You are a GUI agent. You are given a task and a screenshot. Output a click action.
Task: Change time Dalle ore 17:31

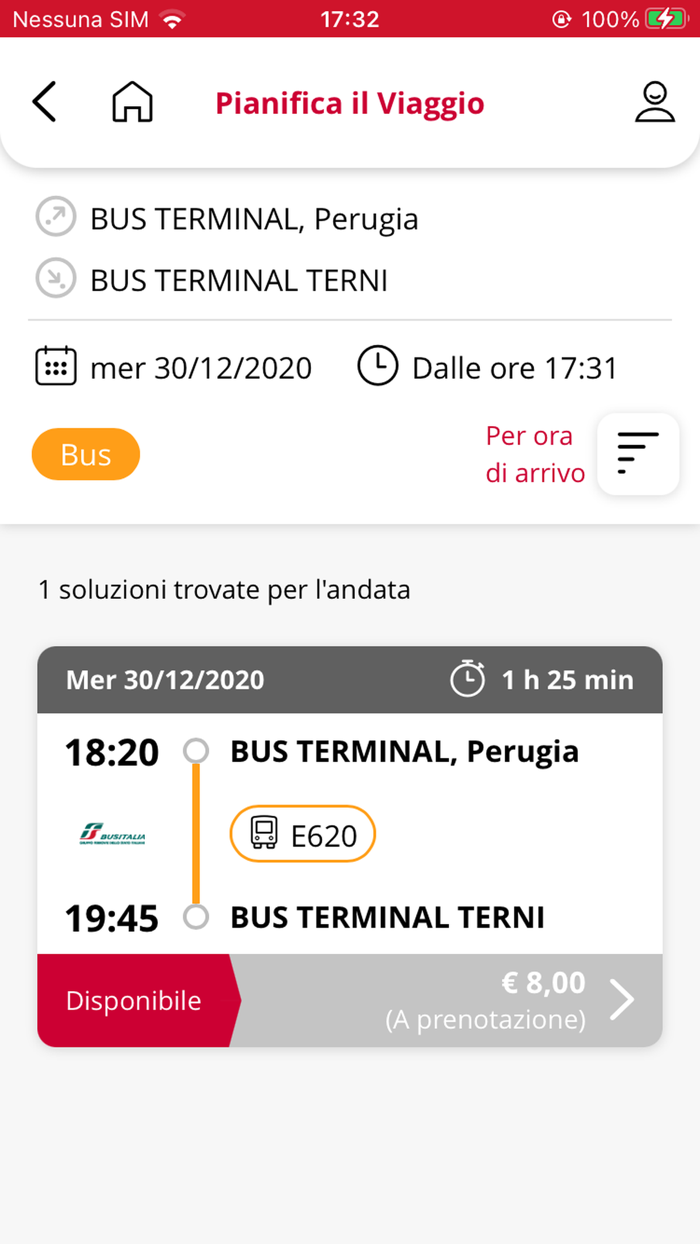[x=514, y=368]
